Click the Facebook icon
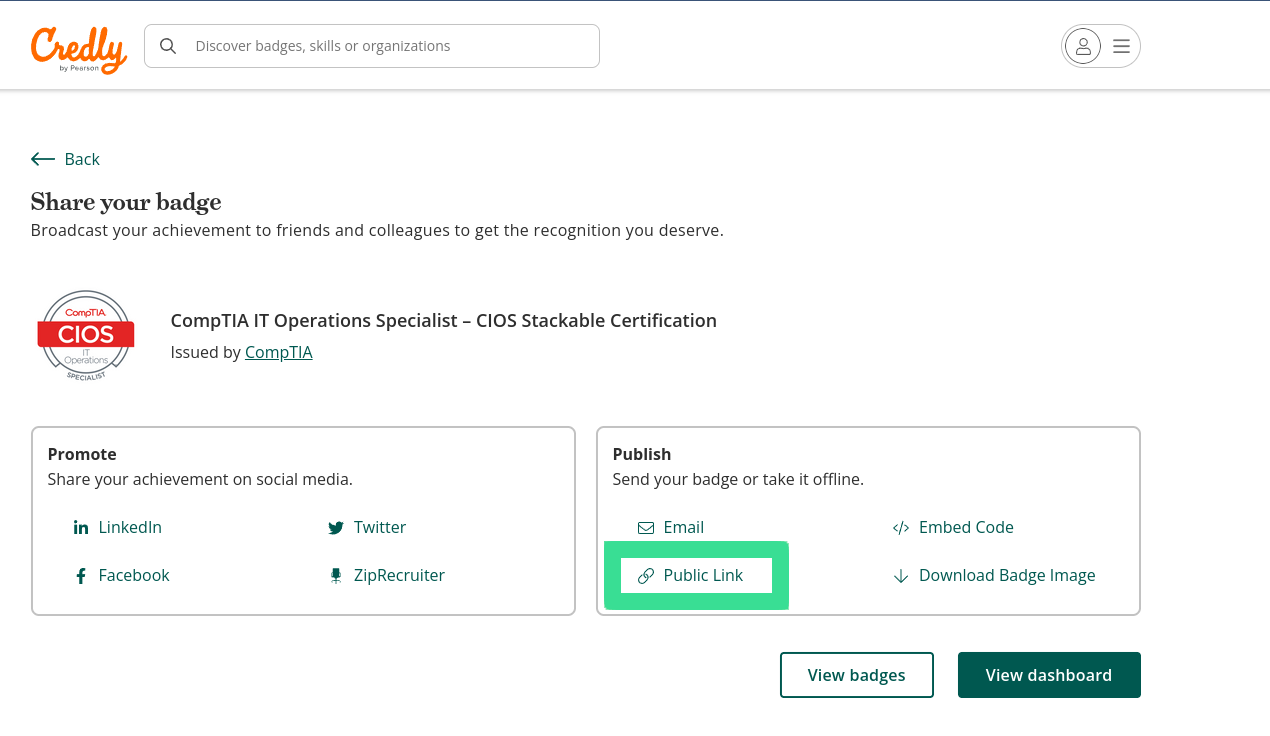The height and width of the screenshot is (736, 1270). (81, 576)
